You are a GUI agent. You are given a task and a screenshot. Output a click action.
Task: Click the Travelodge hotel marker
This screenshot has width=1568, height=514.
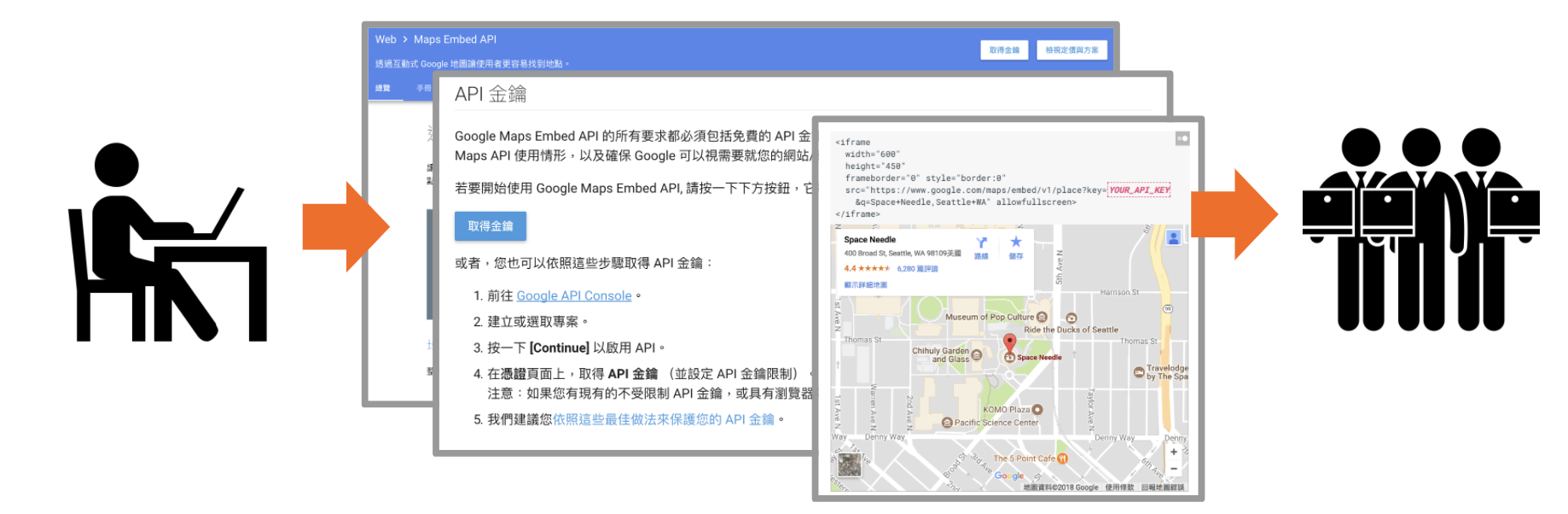point(1139,372)
